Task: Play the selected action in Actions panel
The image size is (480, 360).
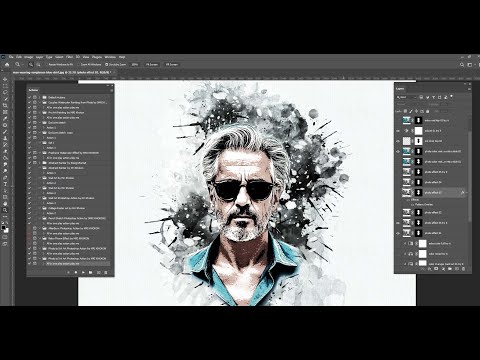Action: 83,272
